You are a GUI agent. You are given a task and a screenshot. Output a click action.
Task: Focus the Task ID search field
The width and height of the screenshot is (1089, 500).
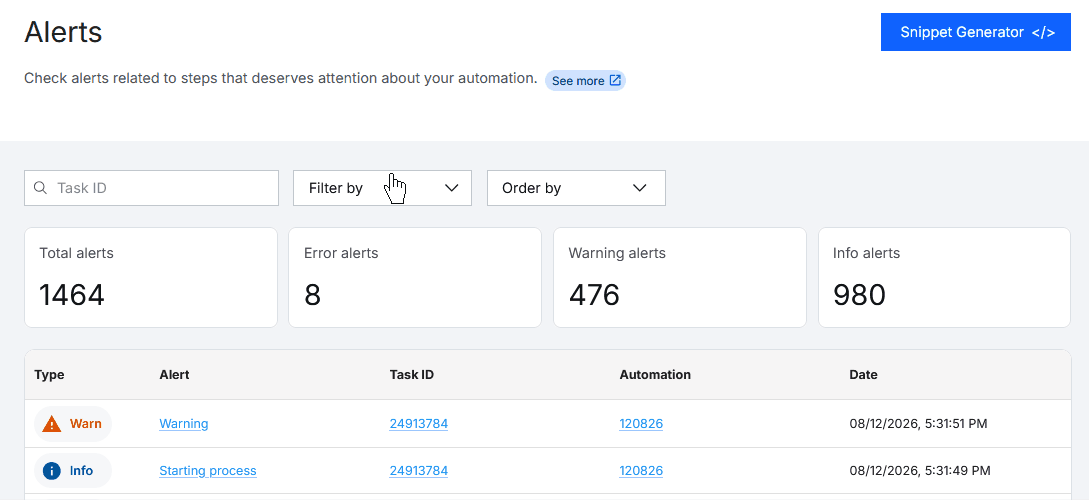click(x=151, y=188)
